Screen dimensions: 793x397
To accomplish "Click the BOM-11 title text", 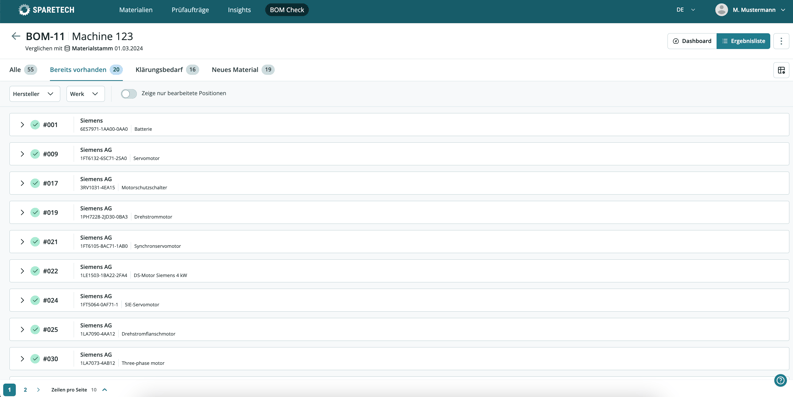I will 45,36.
